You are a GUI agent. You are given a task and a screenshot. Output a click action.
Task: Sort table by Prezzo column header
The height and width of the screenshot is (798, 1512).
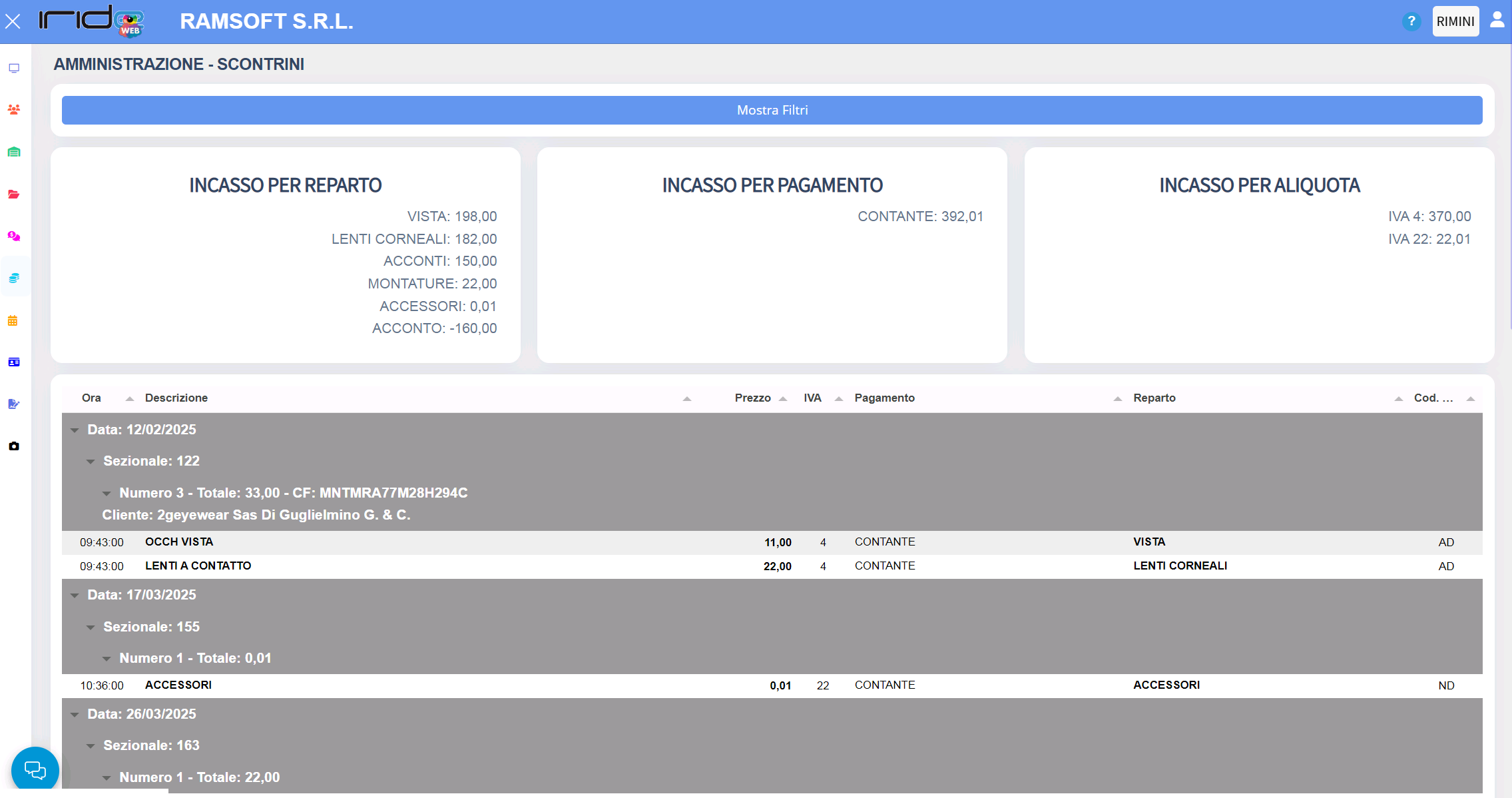coord(752,398)
